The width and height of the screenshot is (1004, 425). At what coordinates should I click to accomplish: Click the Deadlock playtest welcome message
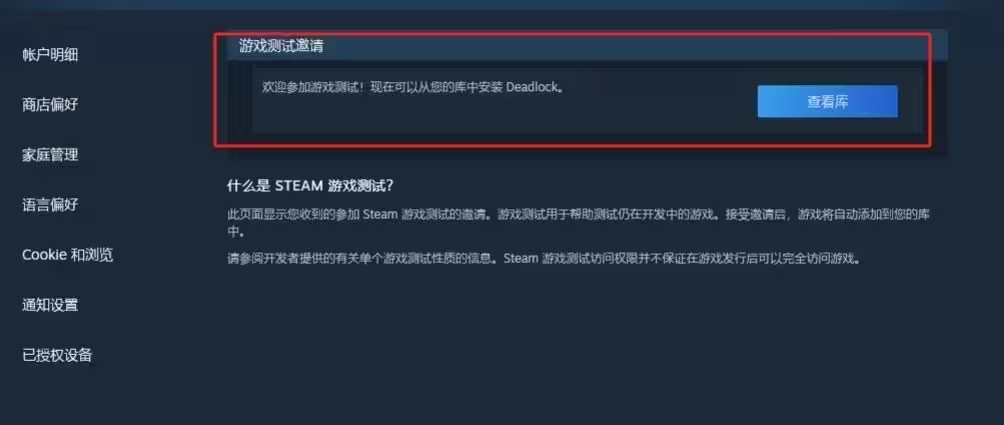pyautogui.click(x=413, y=88)
